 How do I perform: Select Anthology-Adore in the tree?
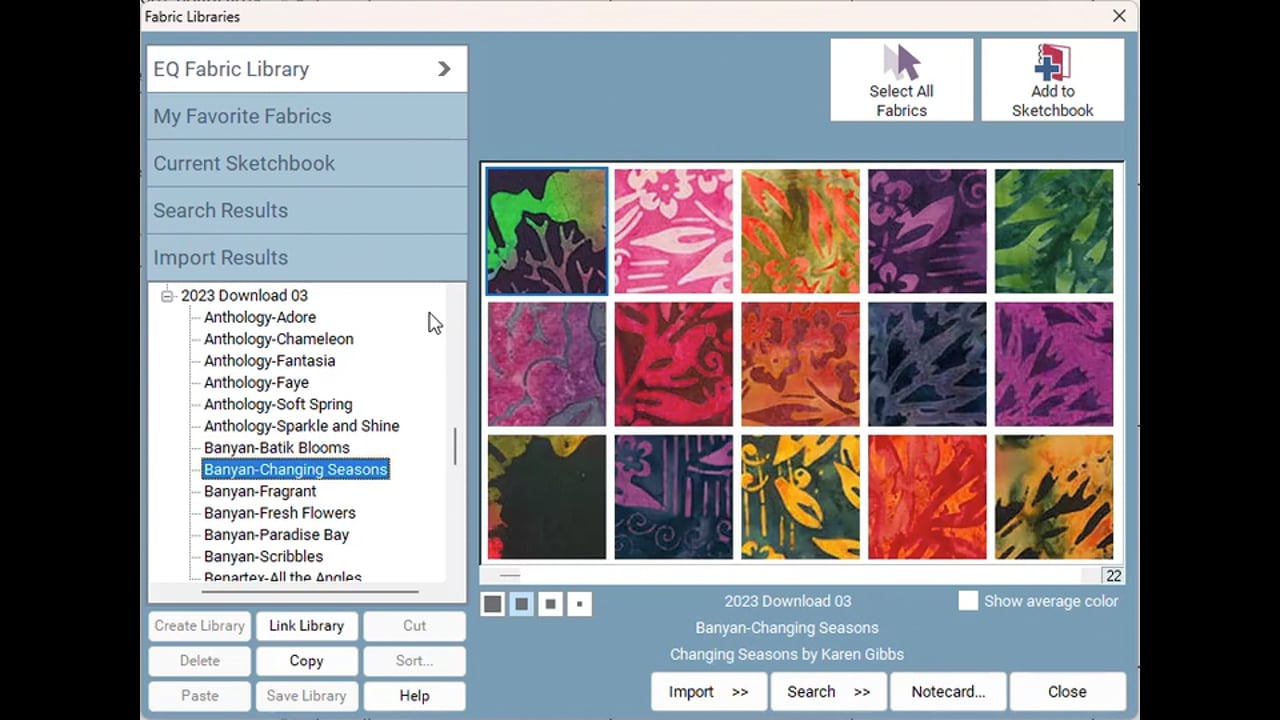point(260,317)
